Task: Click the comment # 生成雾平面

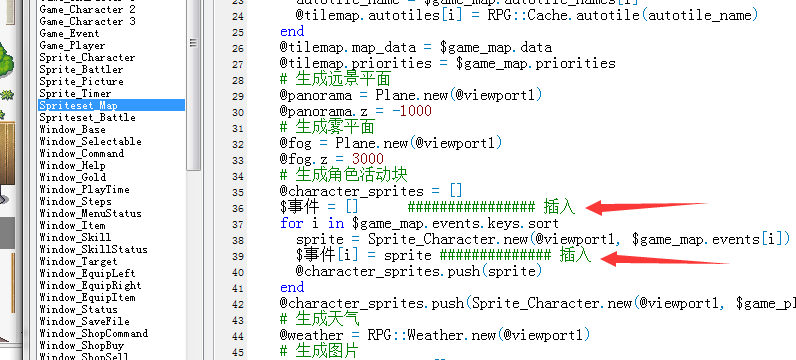Action: click(x=327, y=127)
